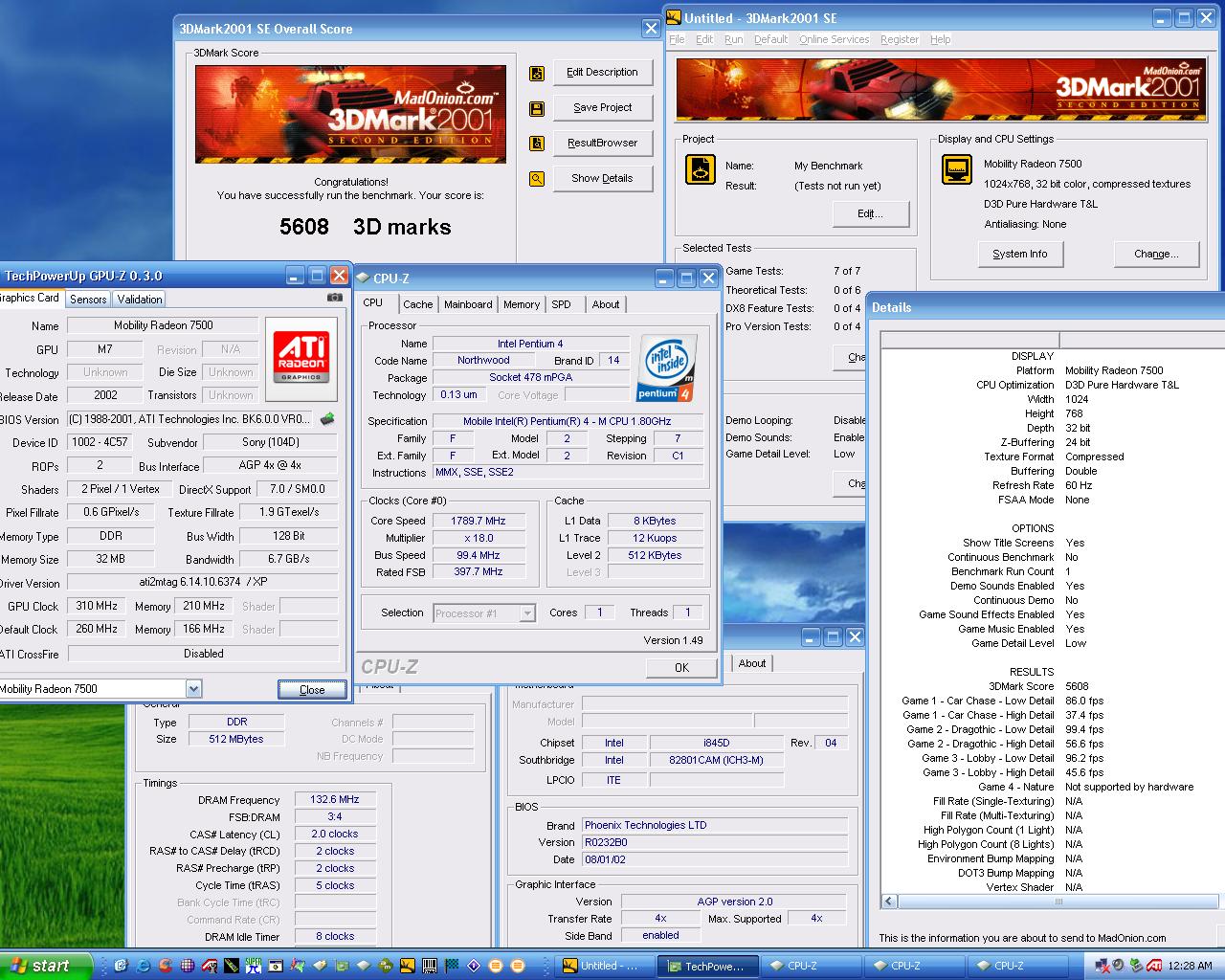The height and width of the screenshot is (980, 1225).
Task: Launch Super PI from quick launch
Action: pyautogui.click(x=253, y=966)
